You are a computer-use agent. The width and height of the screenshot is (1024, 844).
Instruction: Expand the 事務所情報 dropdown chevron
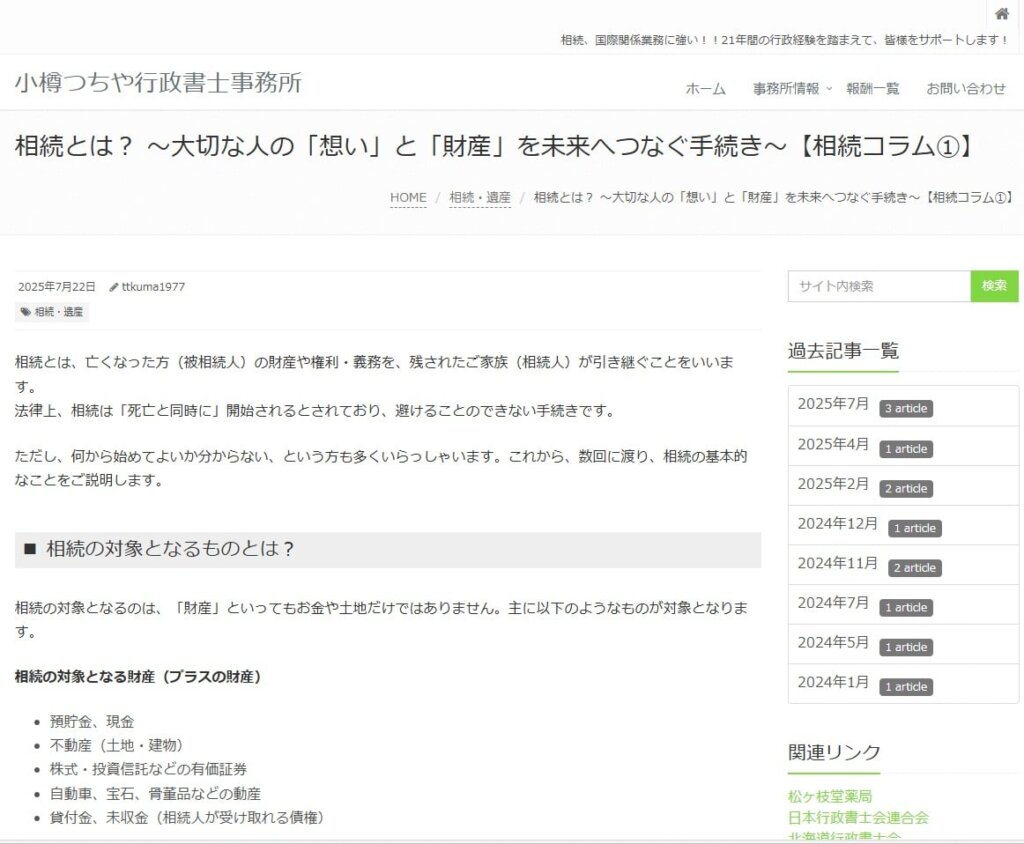tap(828, 89)
